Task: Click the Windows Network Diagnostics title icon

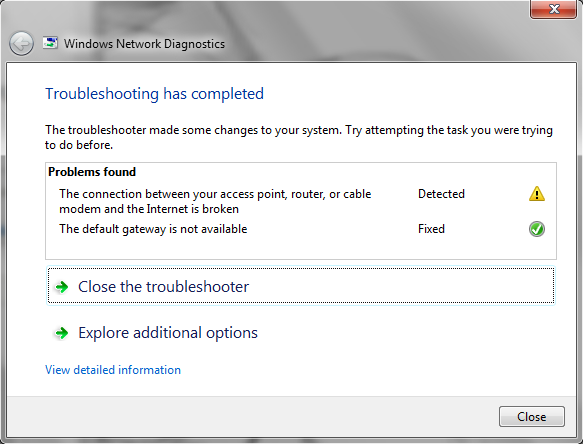Action: 50,43
